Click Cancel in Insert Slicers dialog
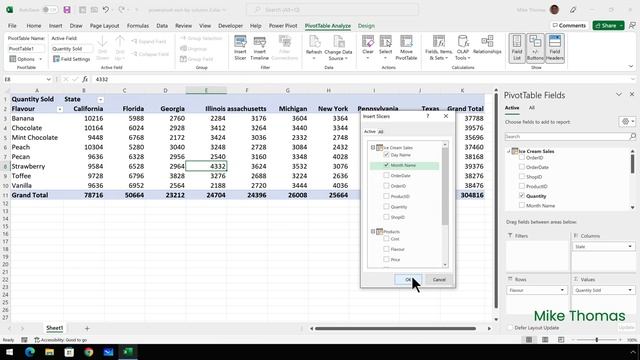The width and height of the screenshot is (640, 360). click(439, 280)
